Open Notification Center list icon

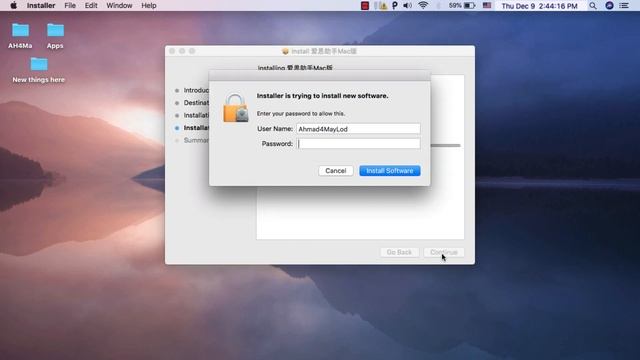click(x=624, y=5)
